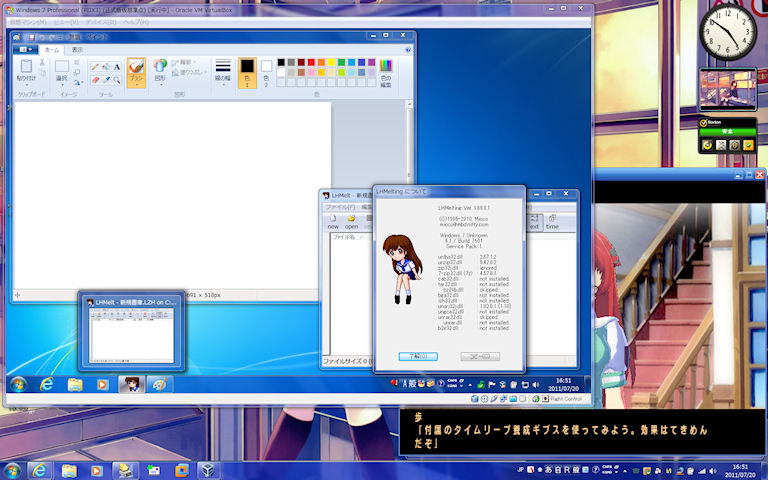Show hidden icons arrow in guest tray
The height and width of the screenshot is (480, 768).
pyautogui.click(x=470, y=385)
